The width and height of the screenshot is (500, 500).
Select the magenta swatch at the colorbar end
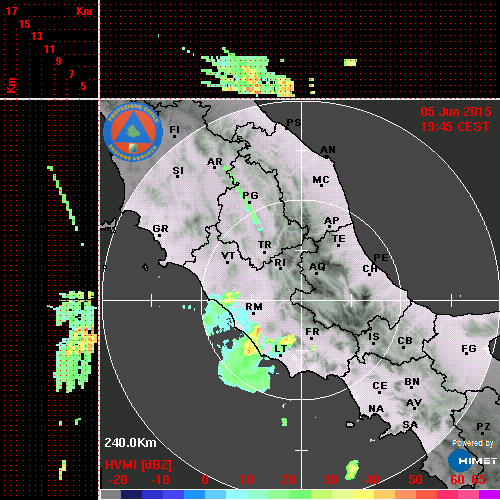[x=489, y=494]
